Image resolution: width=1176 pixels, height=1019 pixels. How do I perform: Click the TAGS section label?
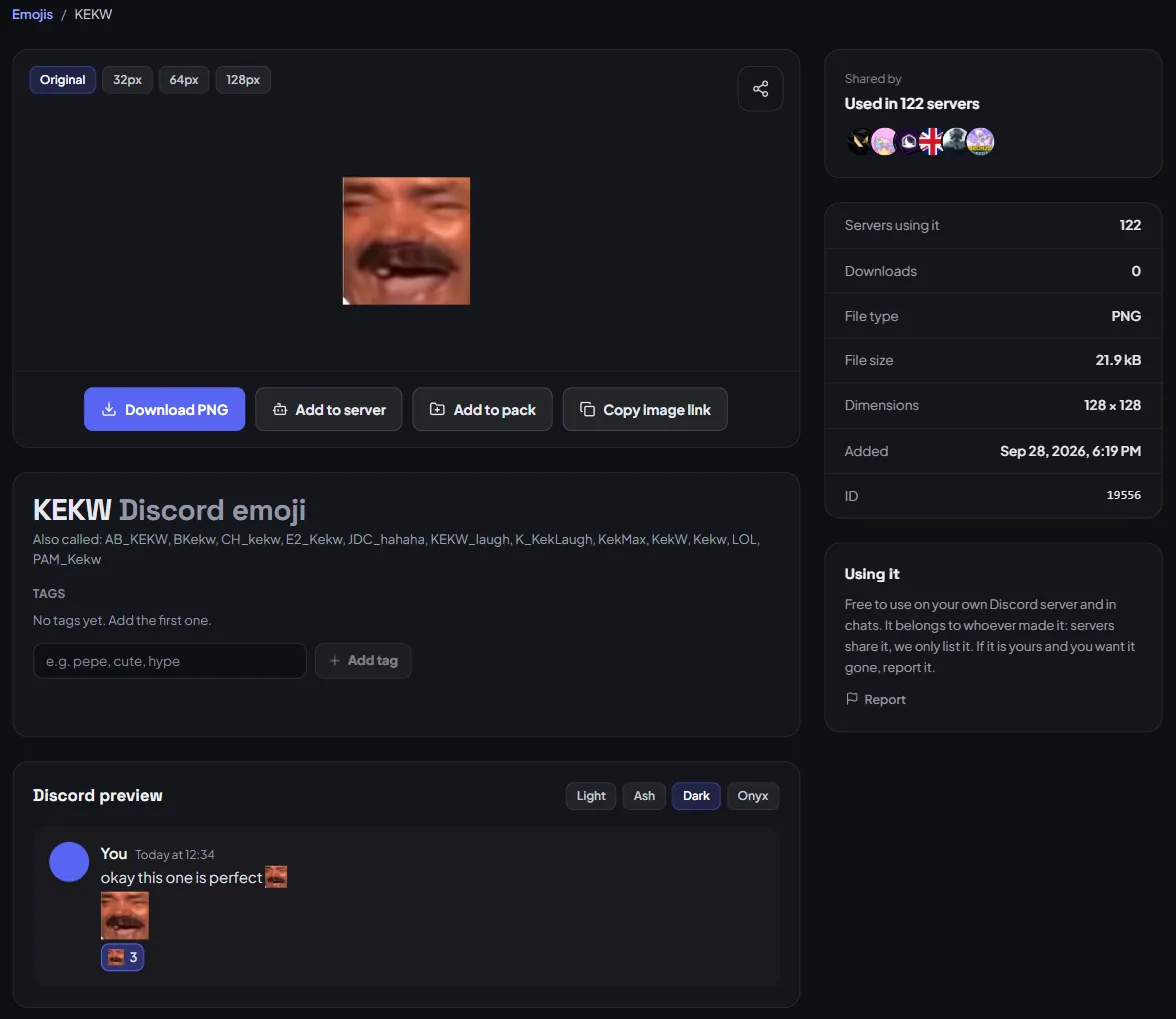click(49, 593)
